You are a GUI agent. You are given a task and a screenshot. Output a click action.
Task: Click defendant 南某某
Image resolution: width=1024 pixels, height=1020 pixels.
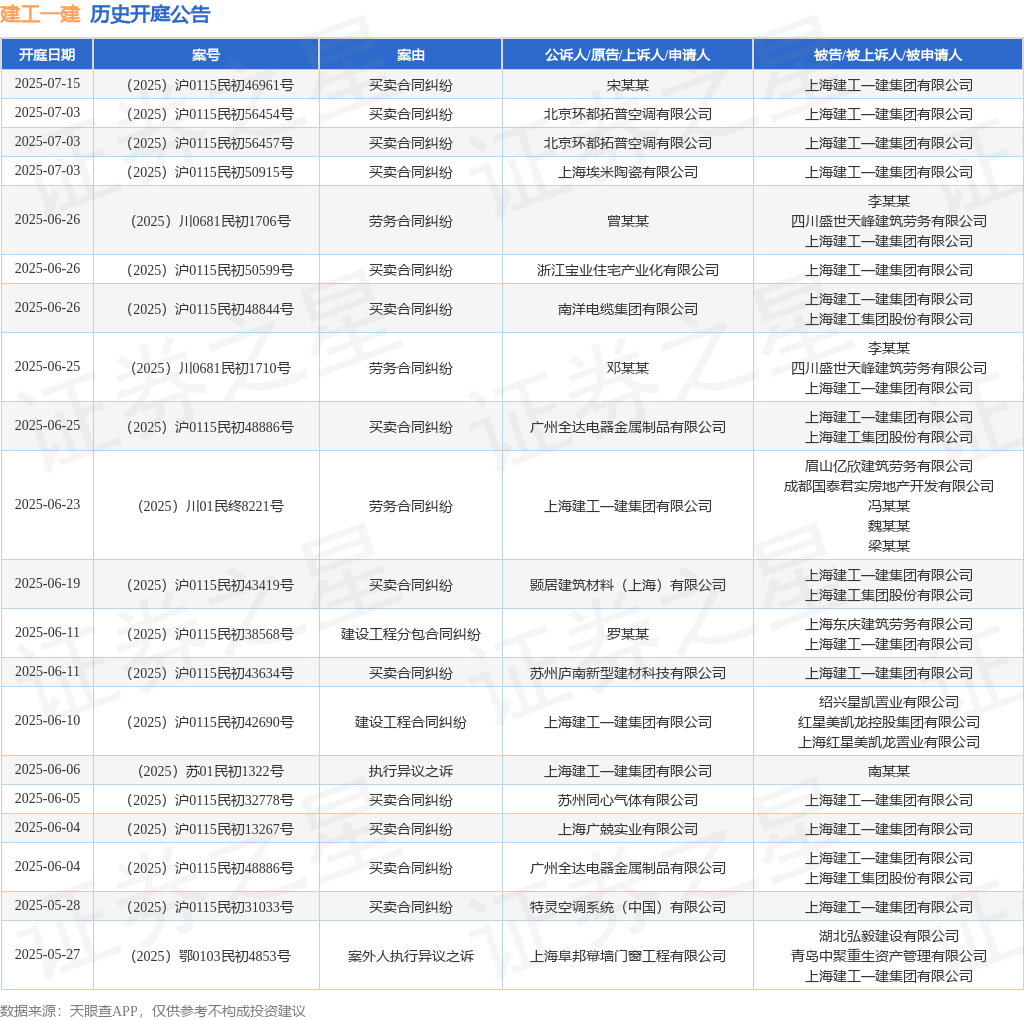point(888,772)
